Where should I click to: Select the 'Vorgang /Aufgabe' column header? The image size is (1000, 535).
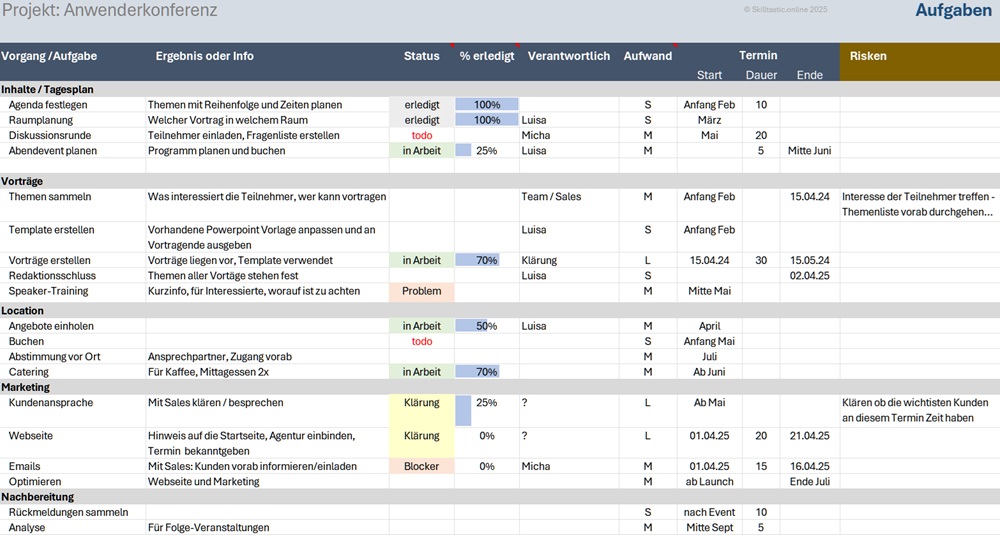(x=49, y=56)
